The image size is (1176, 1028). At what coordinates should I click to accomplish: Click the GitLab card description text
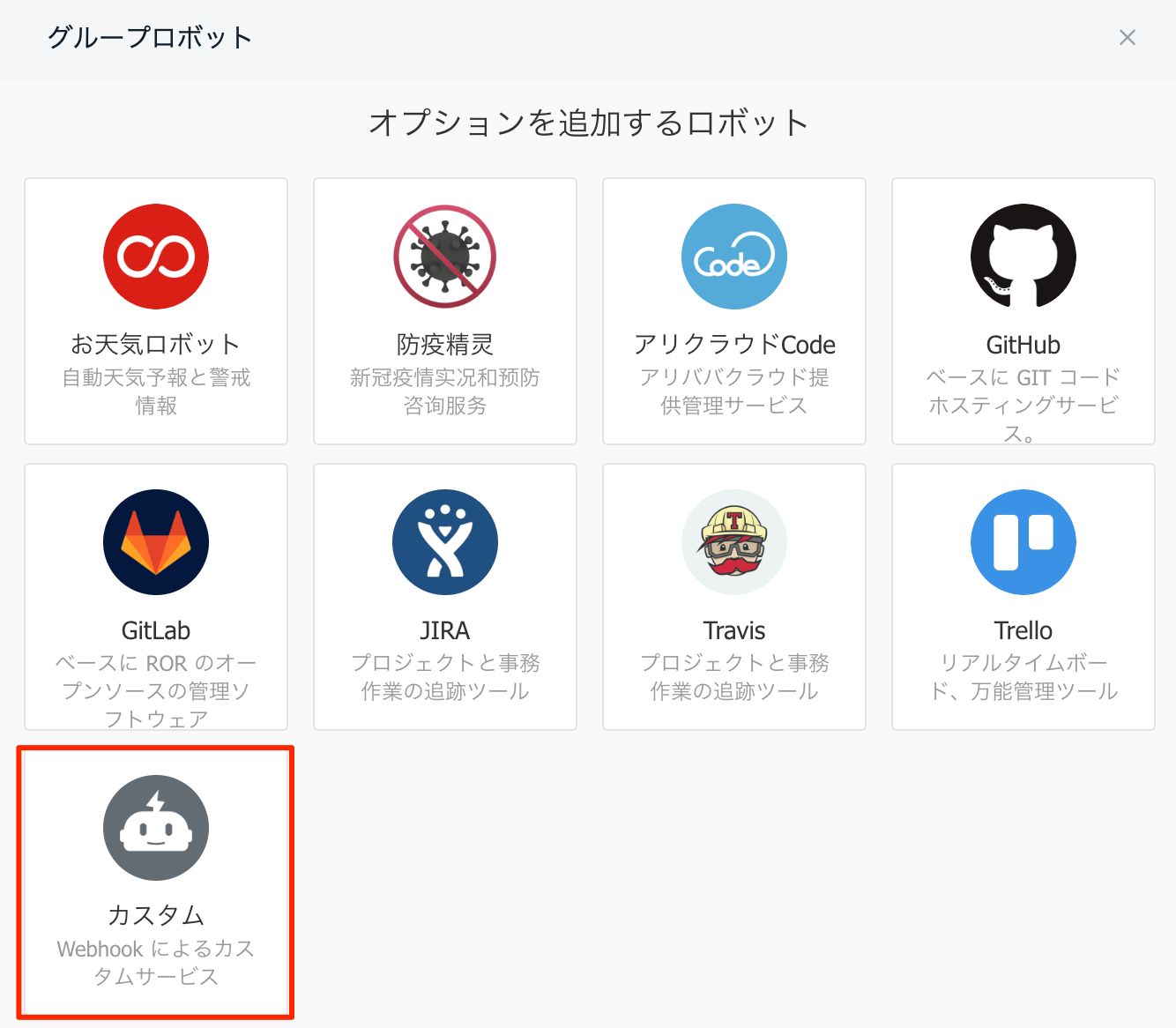click(156, 690)
